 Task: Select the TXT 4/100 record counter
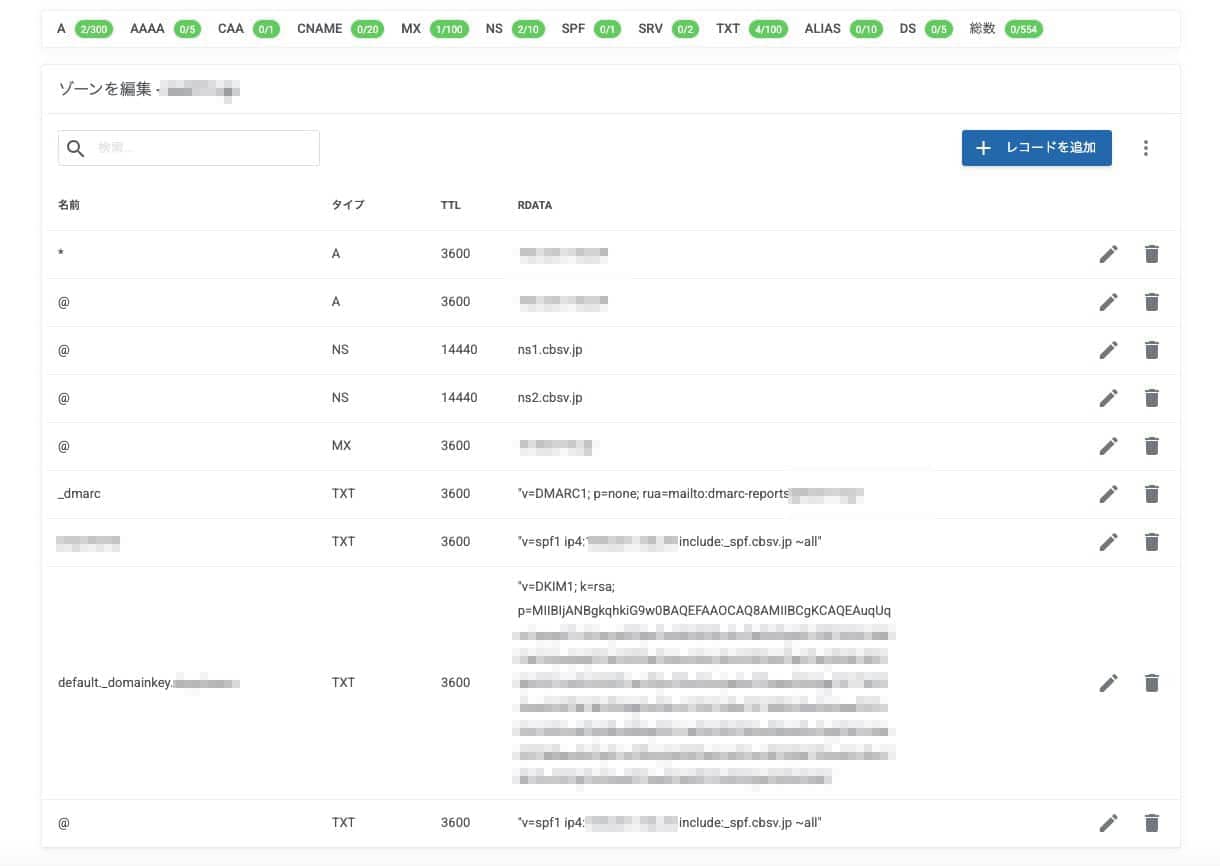752,29
